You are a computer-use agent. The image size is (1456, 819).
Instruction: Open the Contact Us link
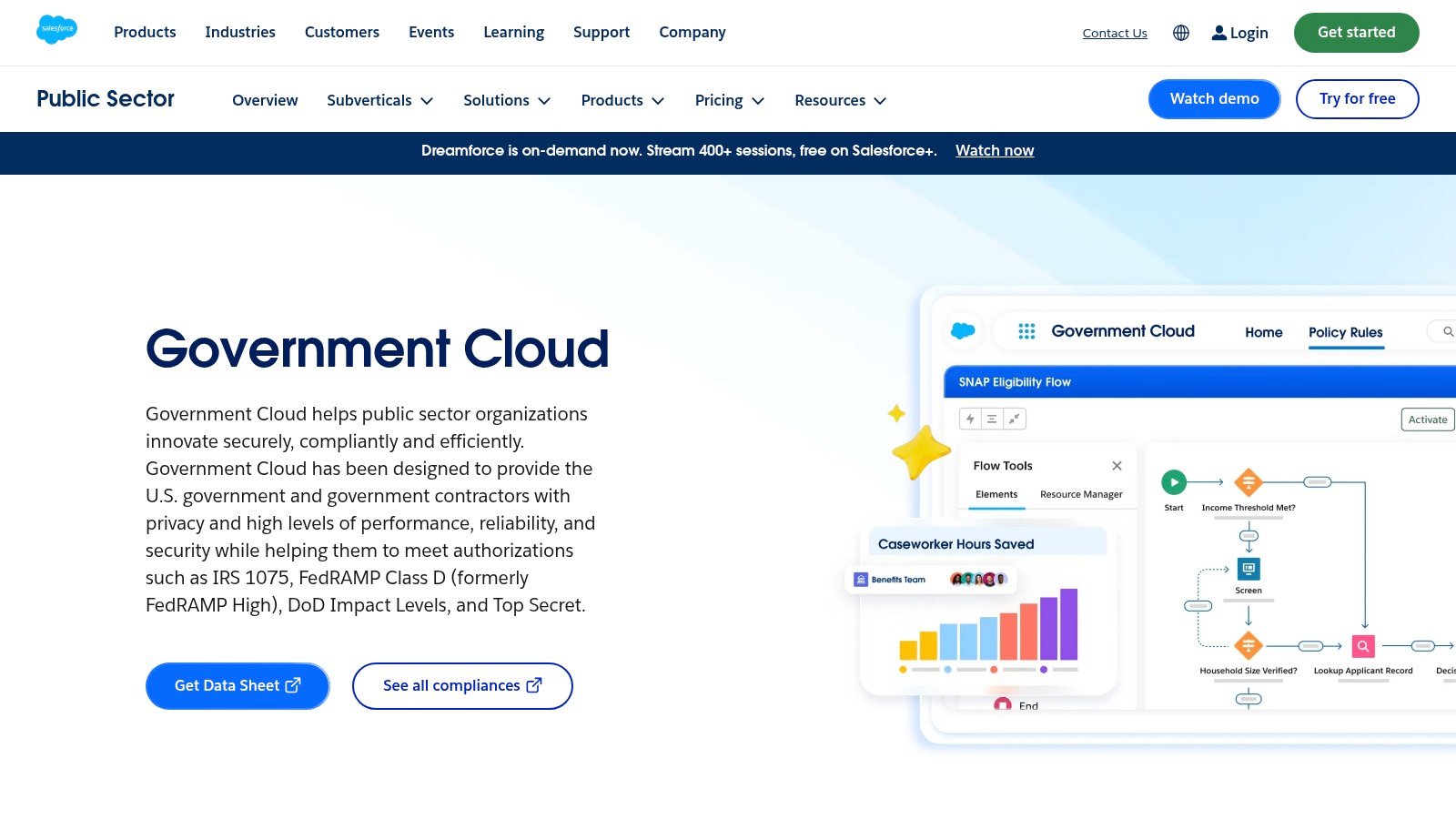coord(1115,33)
